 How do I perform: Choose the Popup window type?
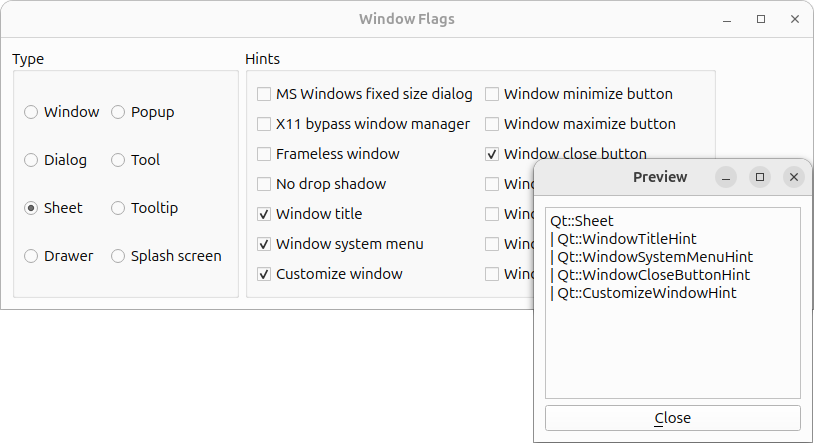(x=119, y=112)
